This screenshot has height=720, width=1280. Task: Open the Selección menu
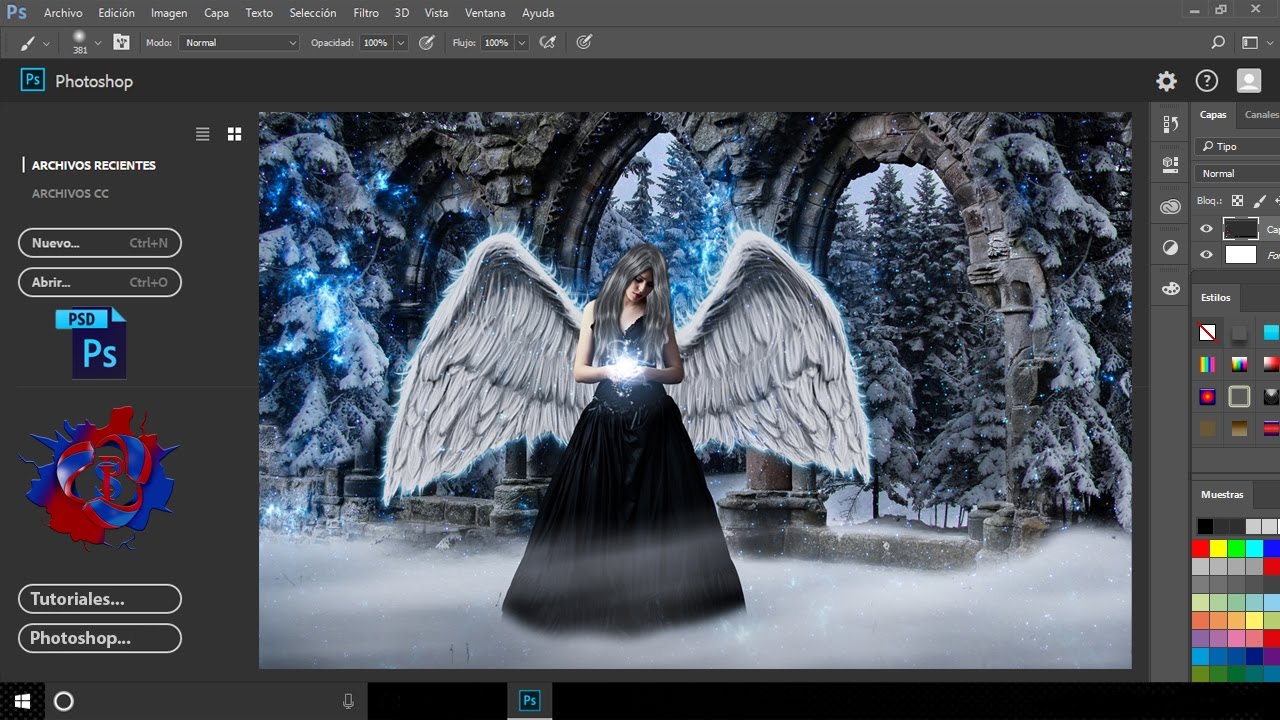(313, 13)
